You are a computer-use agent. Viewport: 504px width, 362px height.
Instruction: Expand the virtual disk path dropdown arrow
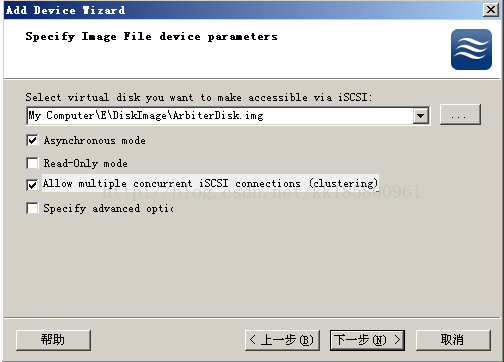coord(421,116)
